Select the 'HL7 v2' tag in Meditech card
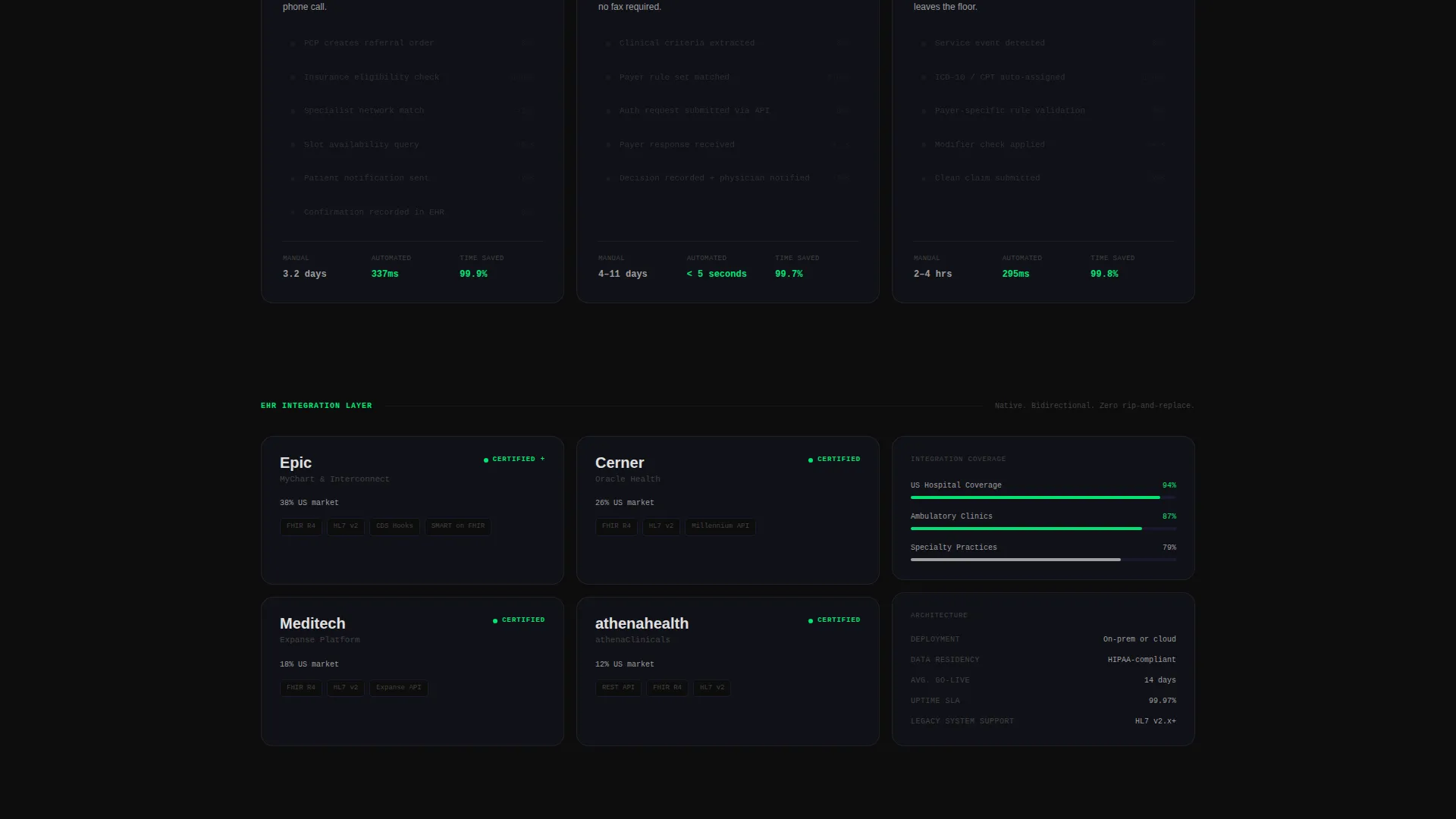Viewport: 1456px width, 819px height. coord(346,688)
